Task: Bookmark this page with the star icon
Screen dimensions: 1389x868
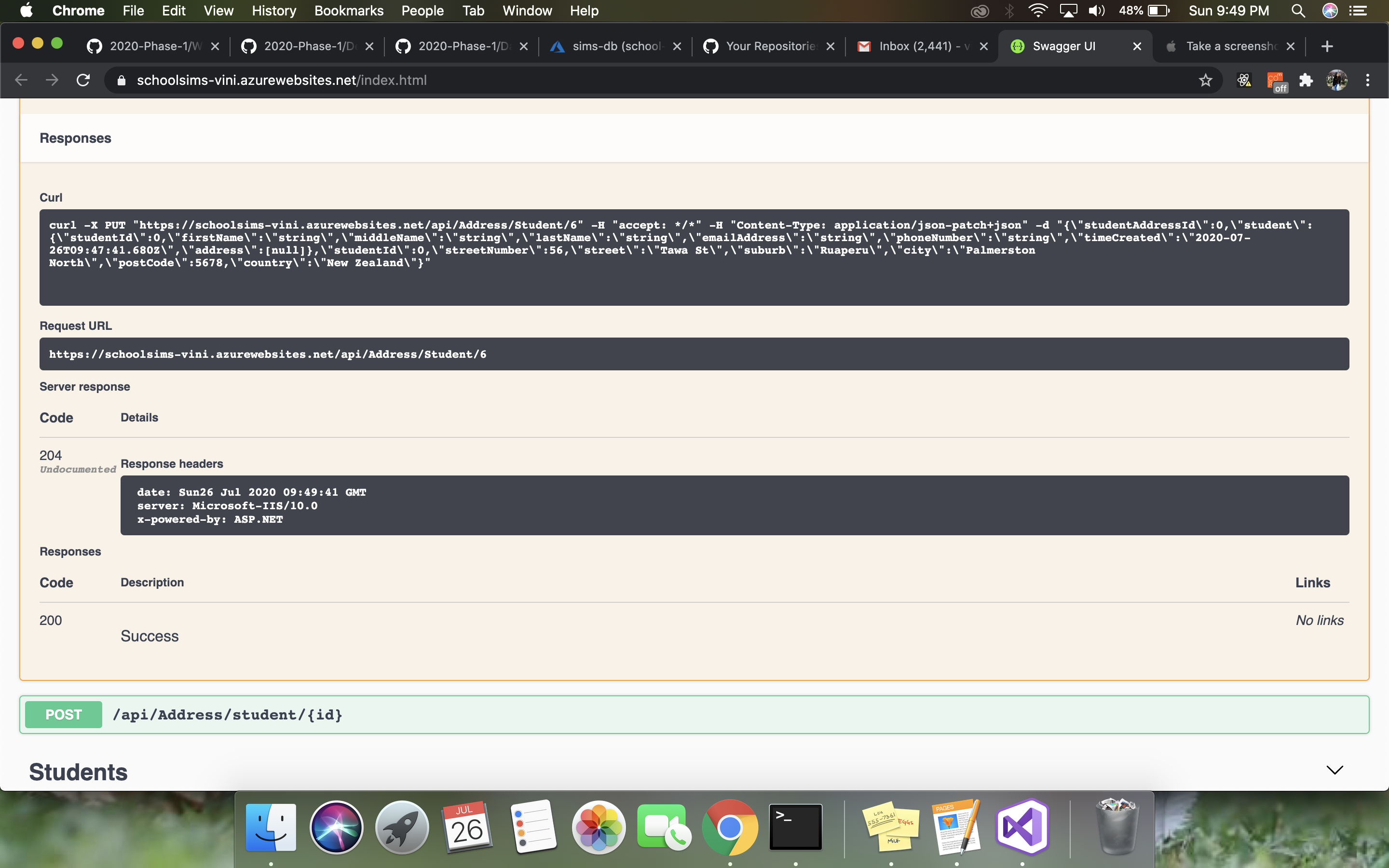Action: pyautogui.click(x=1205, y=81)
